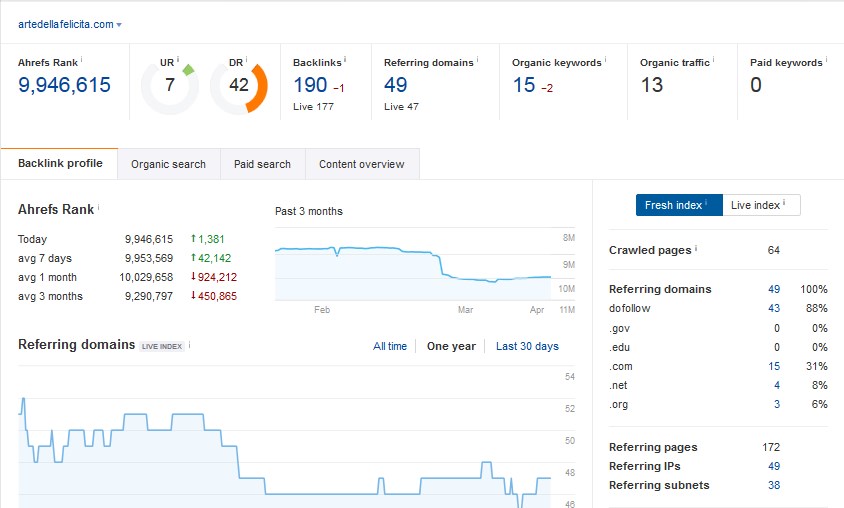844x508 pixels.
Task: Click Ahrefs Rank past 3 months chart
Action: (414, 265)
